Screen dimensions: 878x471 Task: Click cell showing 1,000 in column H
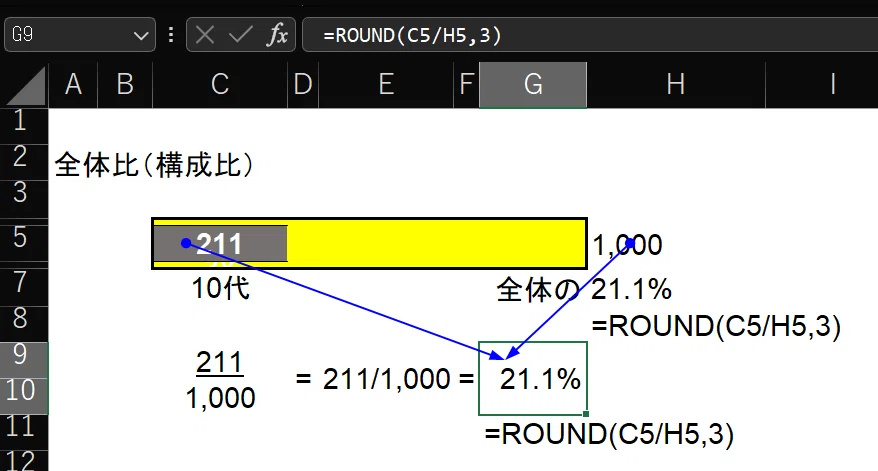click(627, 245)
